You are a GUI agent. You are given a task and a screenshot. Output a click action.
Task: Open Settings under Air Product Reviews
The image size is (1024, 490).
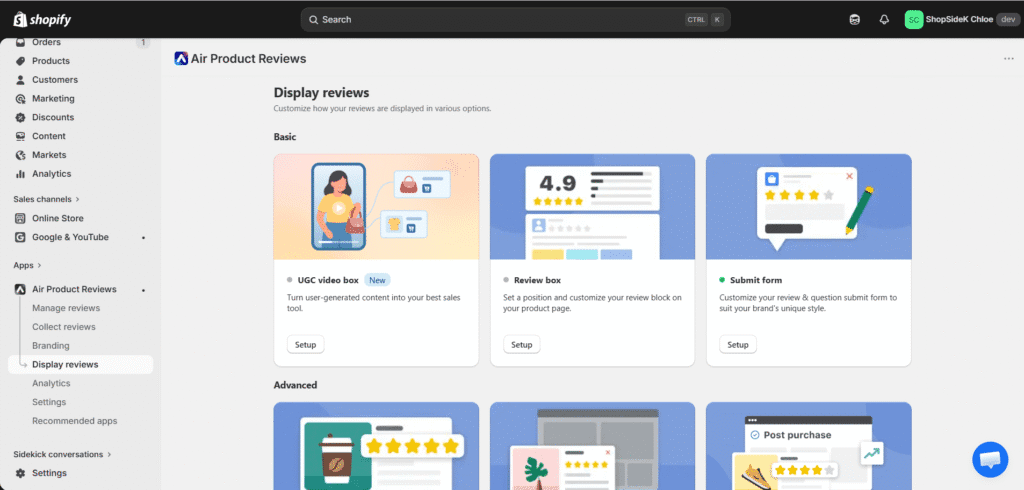(49, 402)
